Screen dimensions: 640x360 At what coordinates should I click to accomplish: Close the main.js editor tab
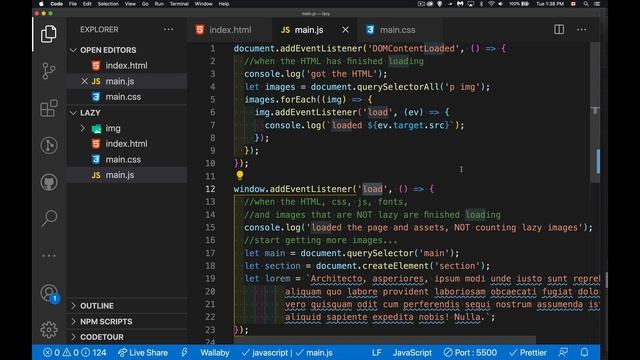(345, 30)
